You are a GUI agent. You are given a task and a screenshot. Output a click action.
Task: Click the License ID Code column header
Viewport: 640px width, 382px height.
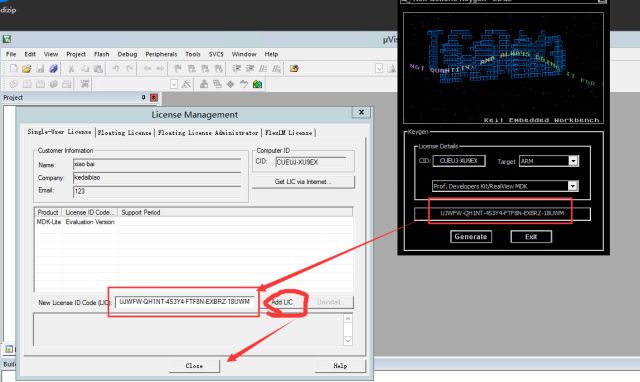[90, 213]
